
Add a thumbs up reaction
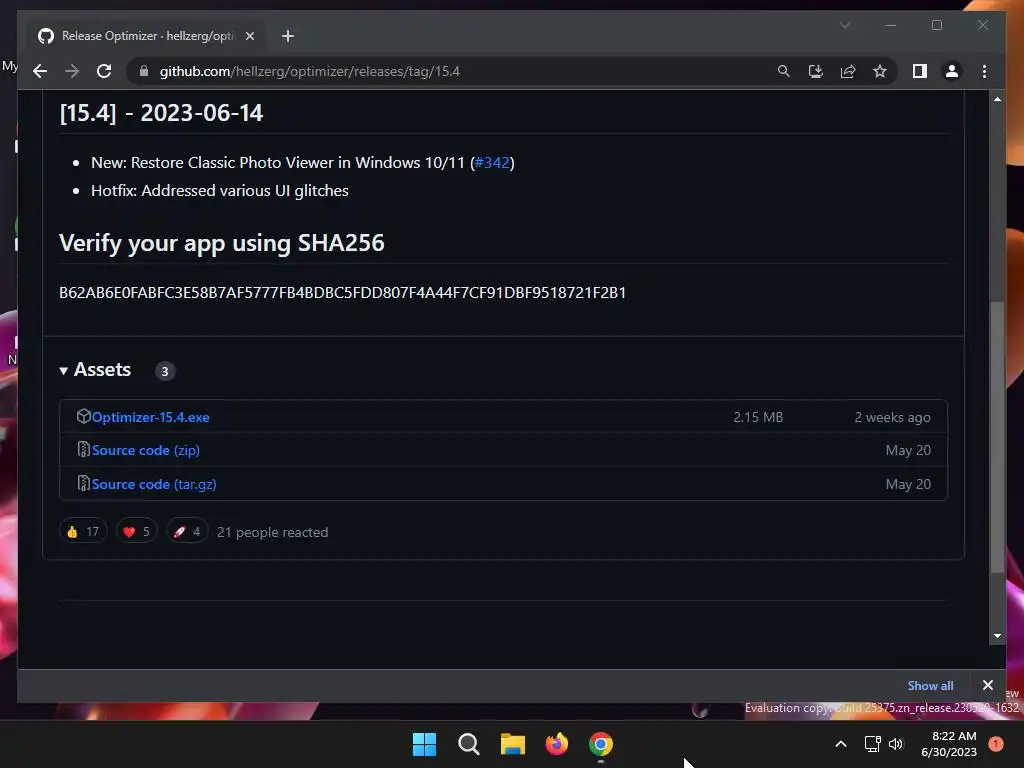(x=83, y=532)
